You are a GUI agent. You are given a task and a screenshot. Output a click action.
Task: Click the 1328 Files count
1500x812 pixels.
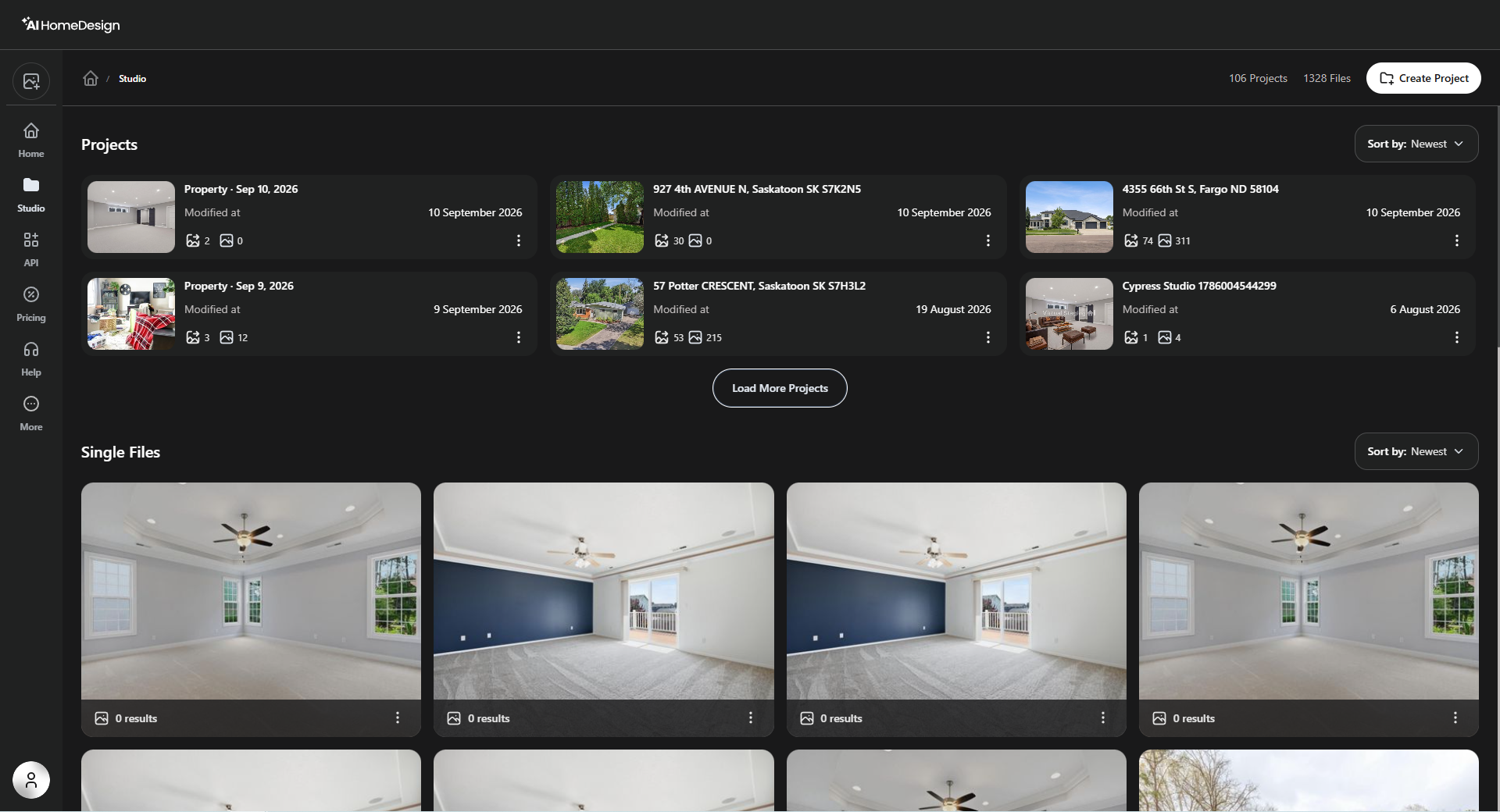click(1327, 78)
